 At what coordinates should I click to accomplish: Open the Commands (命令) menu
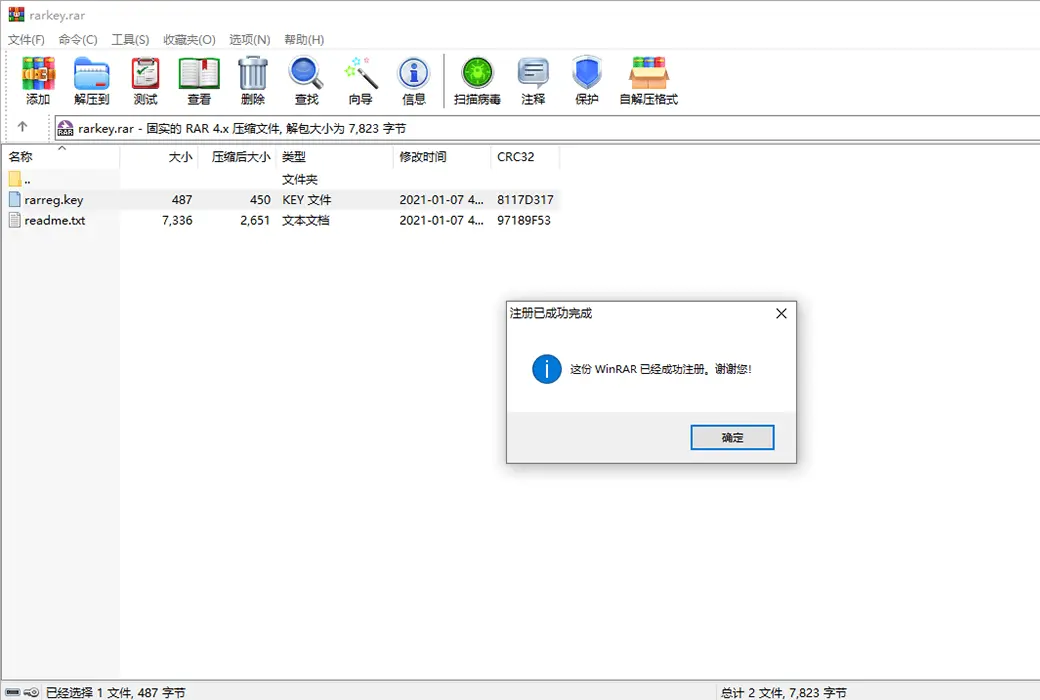[78, 39]
